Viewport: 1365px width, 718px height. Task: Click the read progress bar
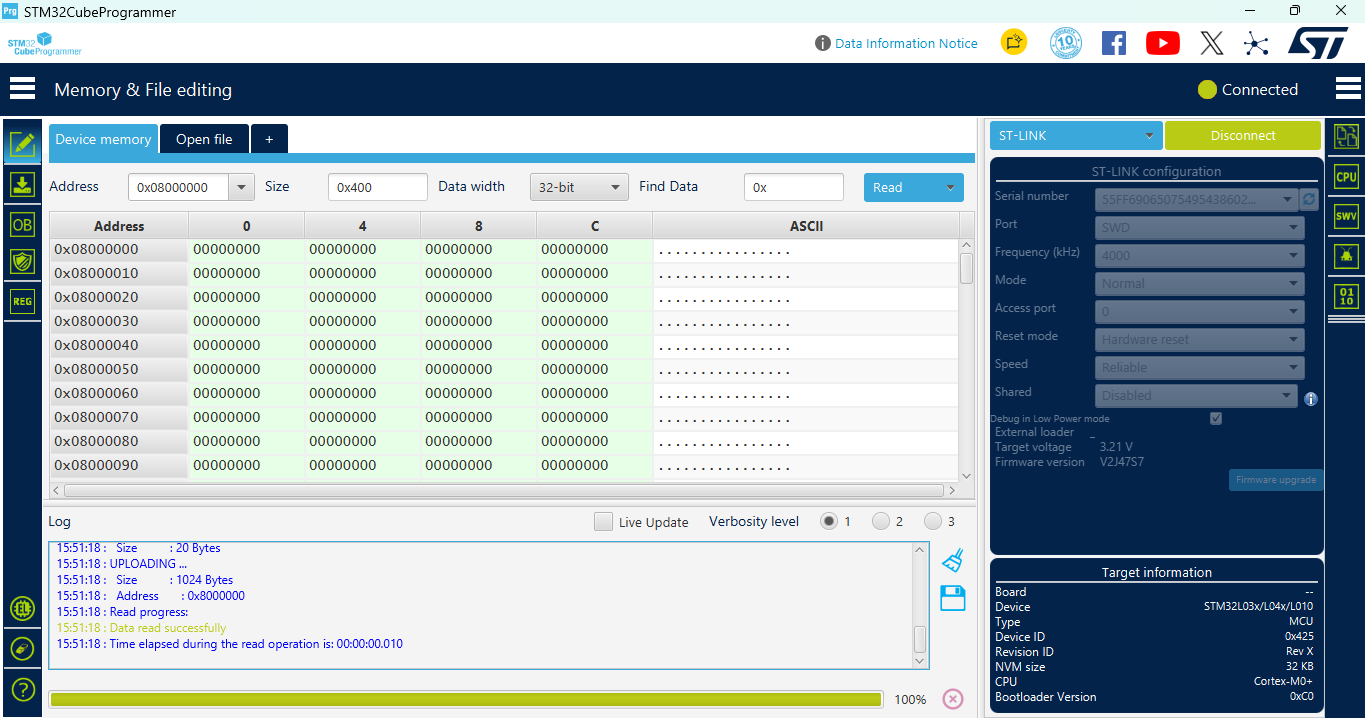[x=466, y=699]
